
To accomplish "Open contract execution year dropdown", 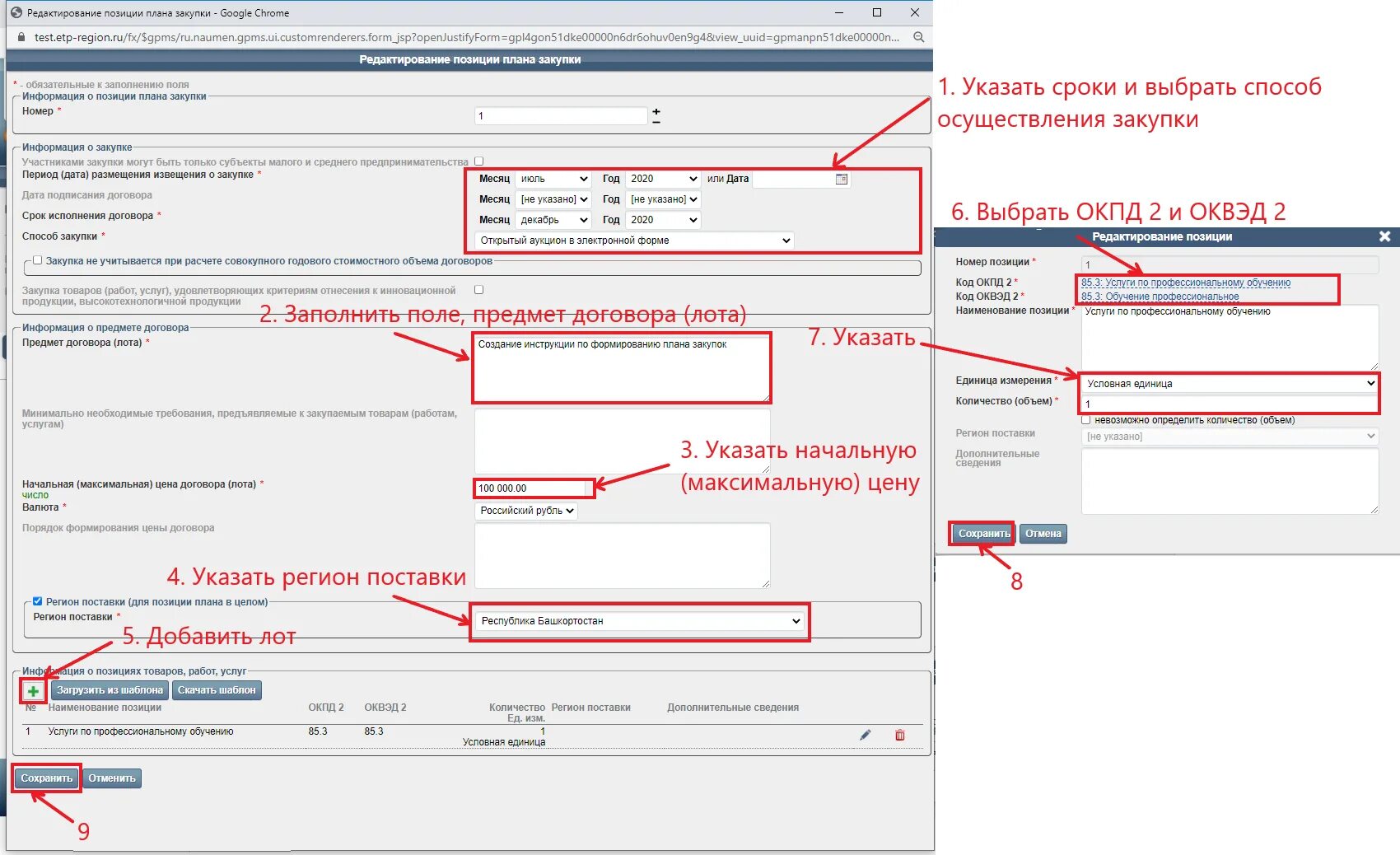I will point(663,220).
